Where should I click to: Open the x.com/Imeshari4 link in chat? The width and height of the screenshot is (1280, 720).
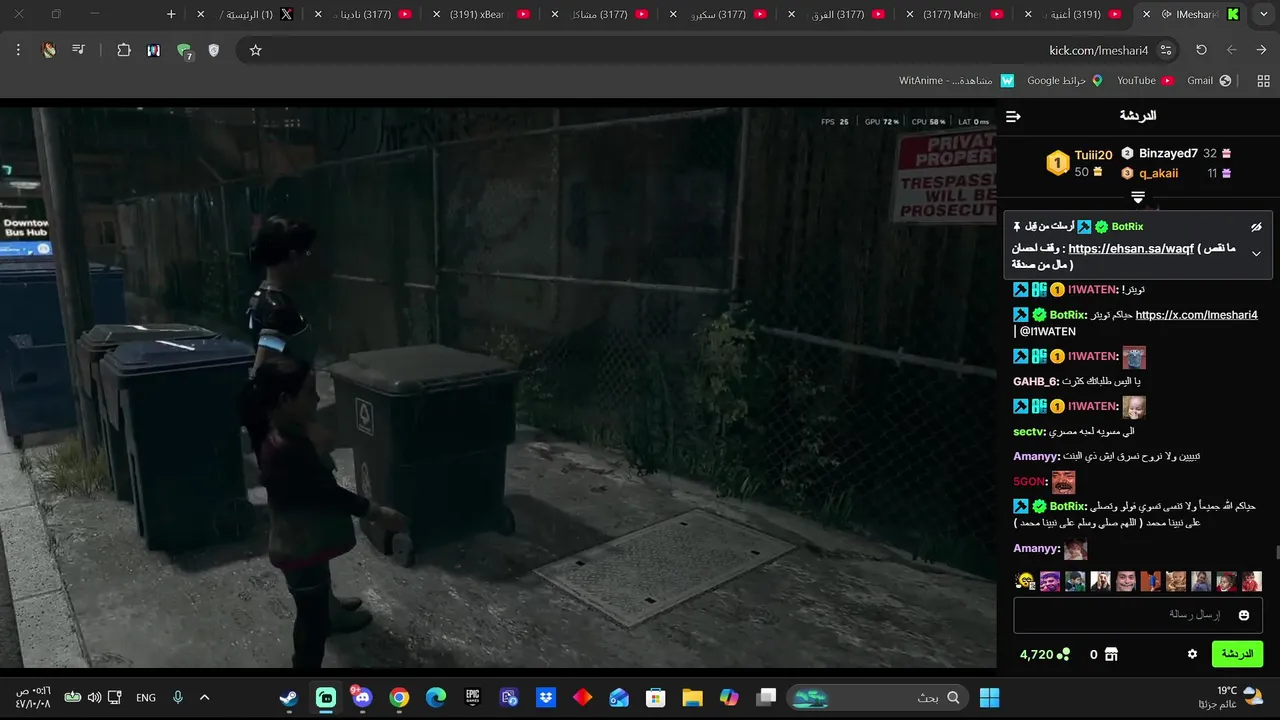1196,315
